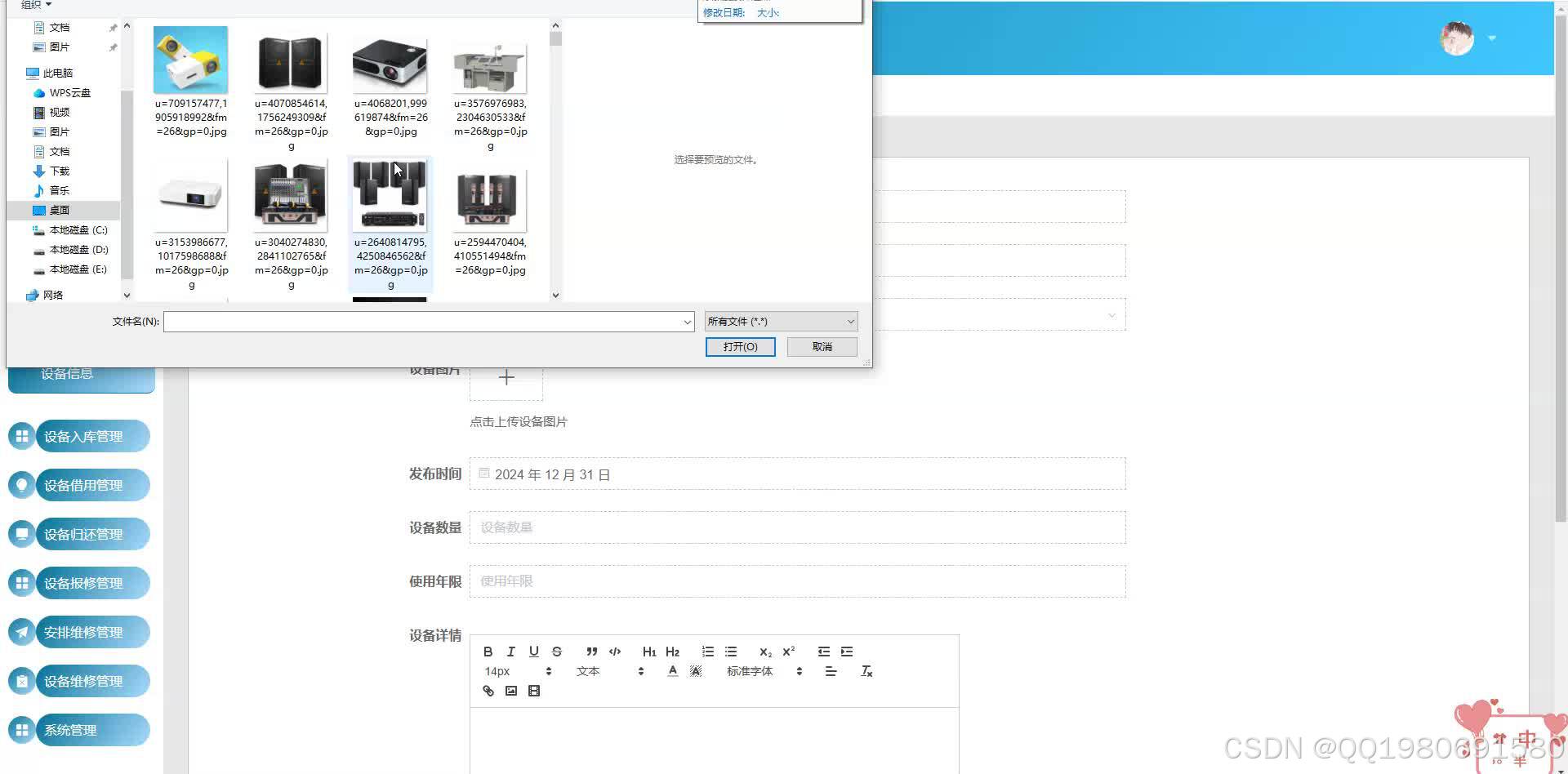Select 网络 in the navigation tree
This screenshot has height=774, width=1568.
[44, 296]
